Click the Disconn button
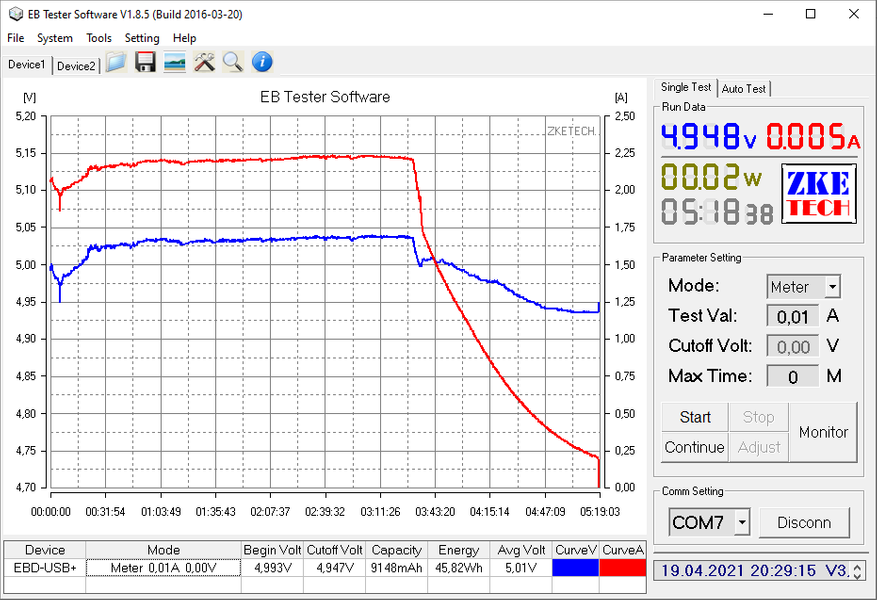Screen dimensions: 877x600 tap(803, 523)
